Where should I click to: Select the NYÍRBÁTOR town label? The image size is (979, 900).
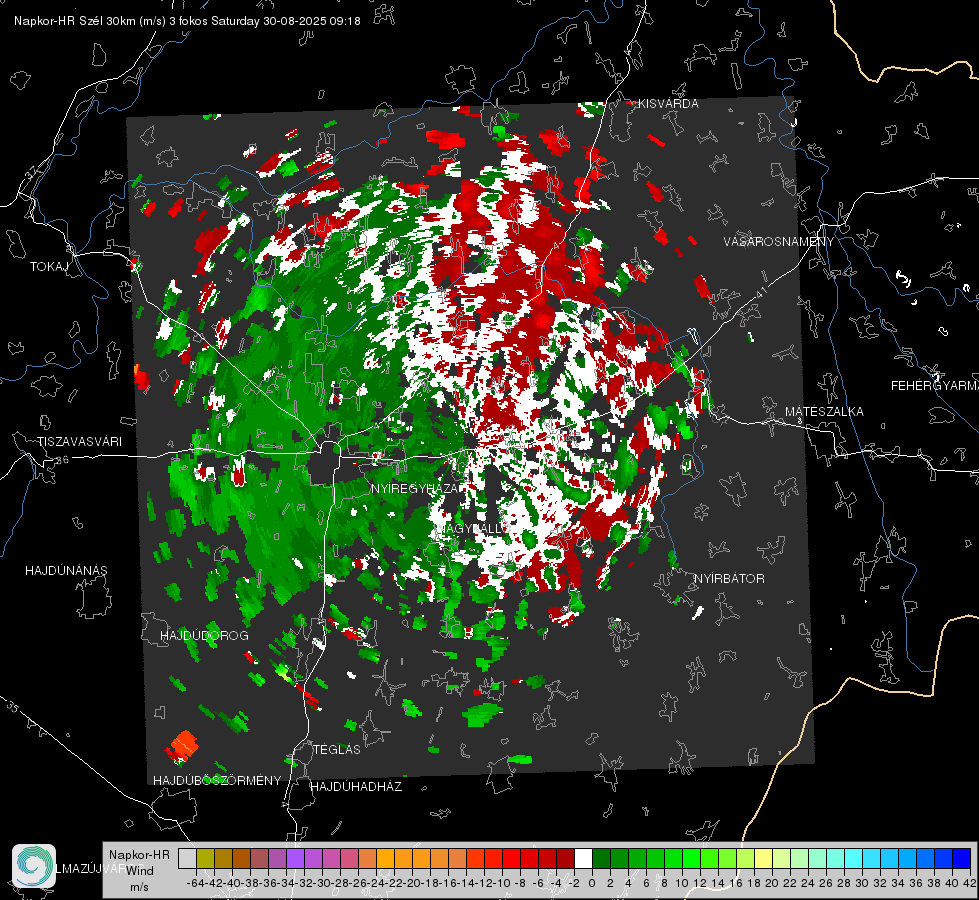(729, 579)
